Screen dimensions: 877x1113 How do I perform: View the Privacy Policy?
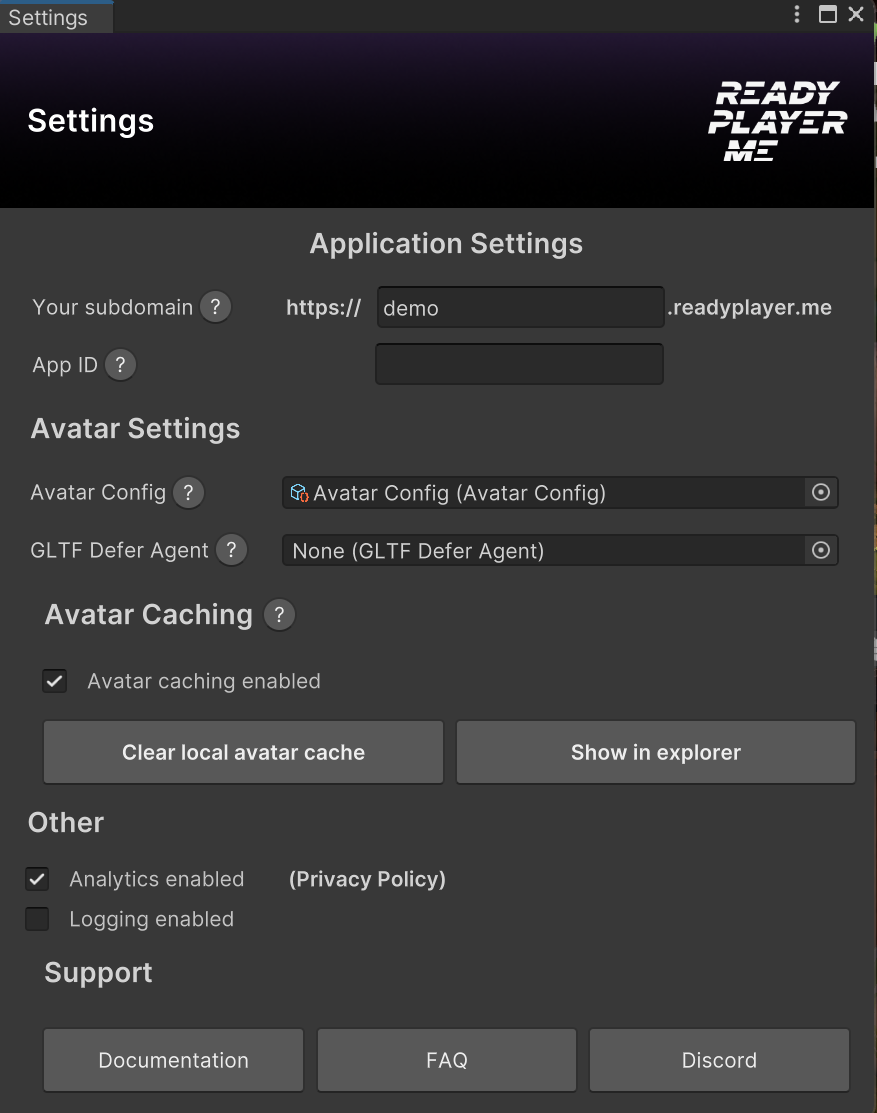point(366,879)
